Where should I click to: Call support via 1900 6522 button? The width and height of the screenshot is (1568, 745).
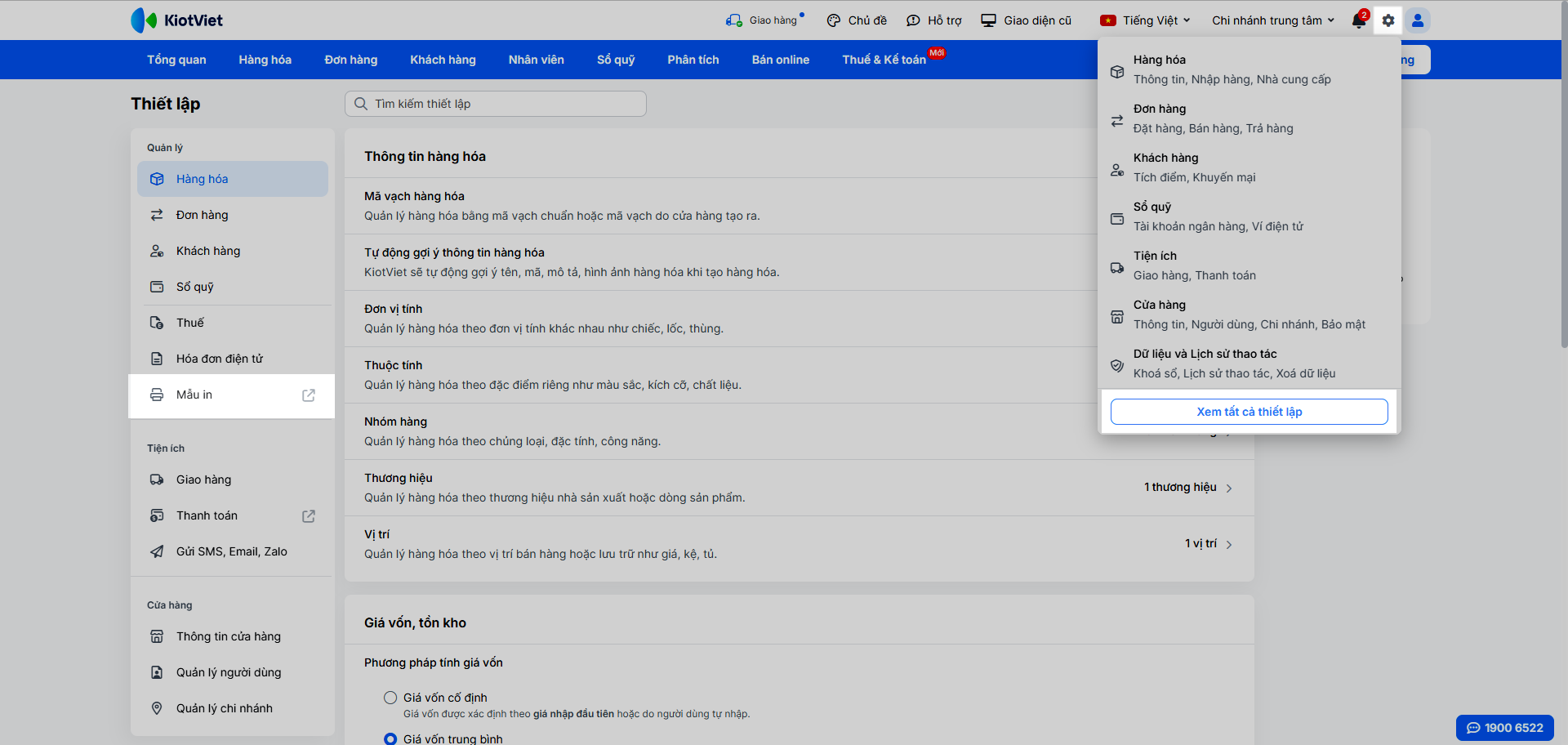pos(1505,728)
